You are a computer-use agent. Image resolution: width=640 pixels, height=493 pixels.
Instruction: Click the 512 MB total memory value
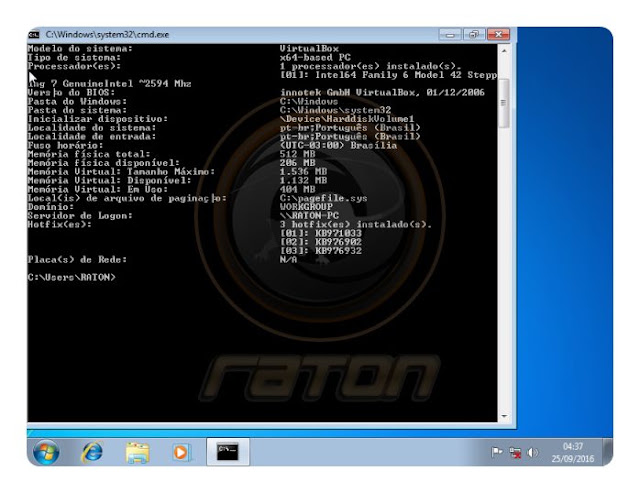298,154
